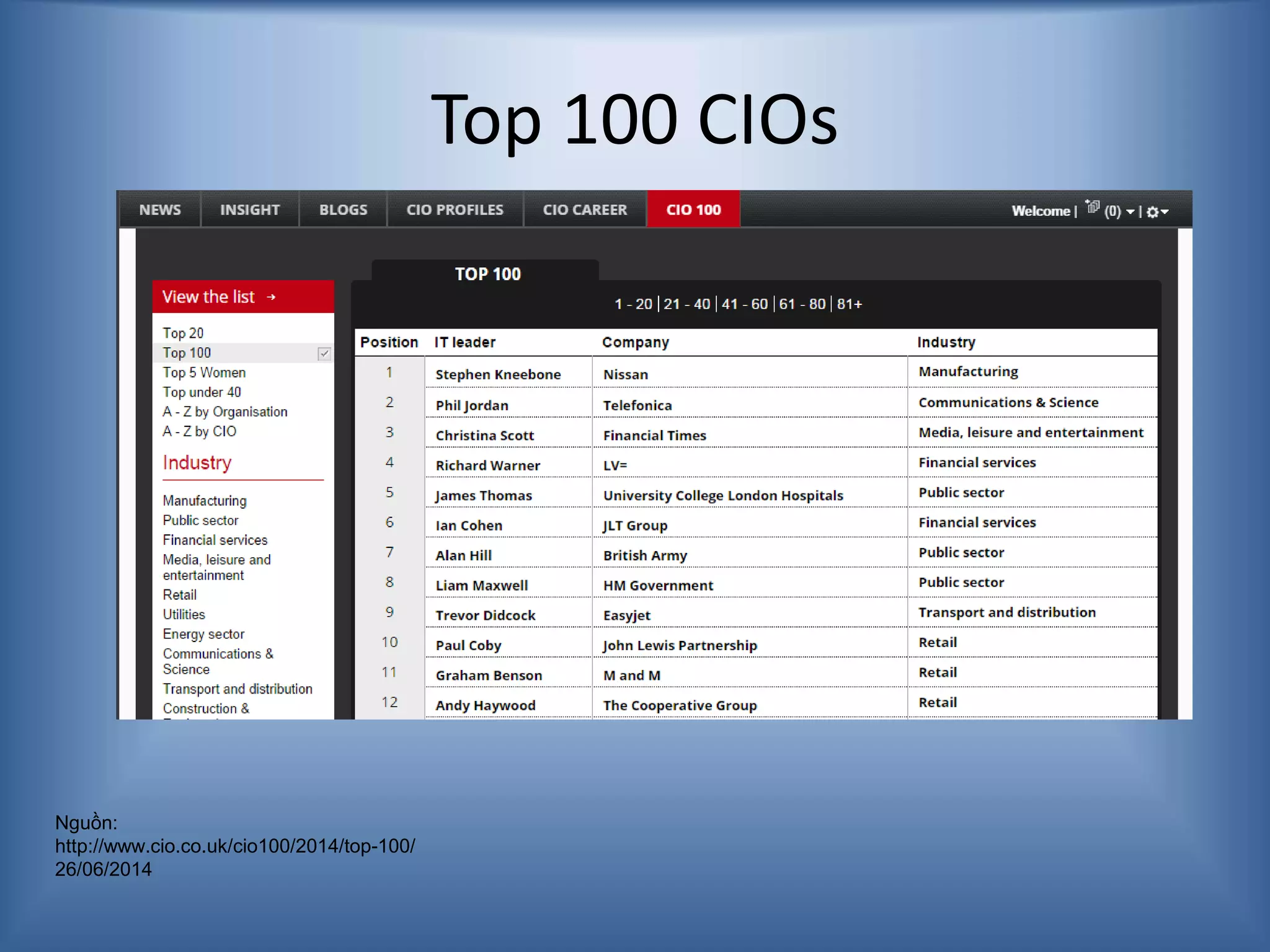Image resolution: width=1270 pixels, height=952 pixels.
Task: Show positions 61 - 80
Action: (802, 304)
